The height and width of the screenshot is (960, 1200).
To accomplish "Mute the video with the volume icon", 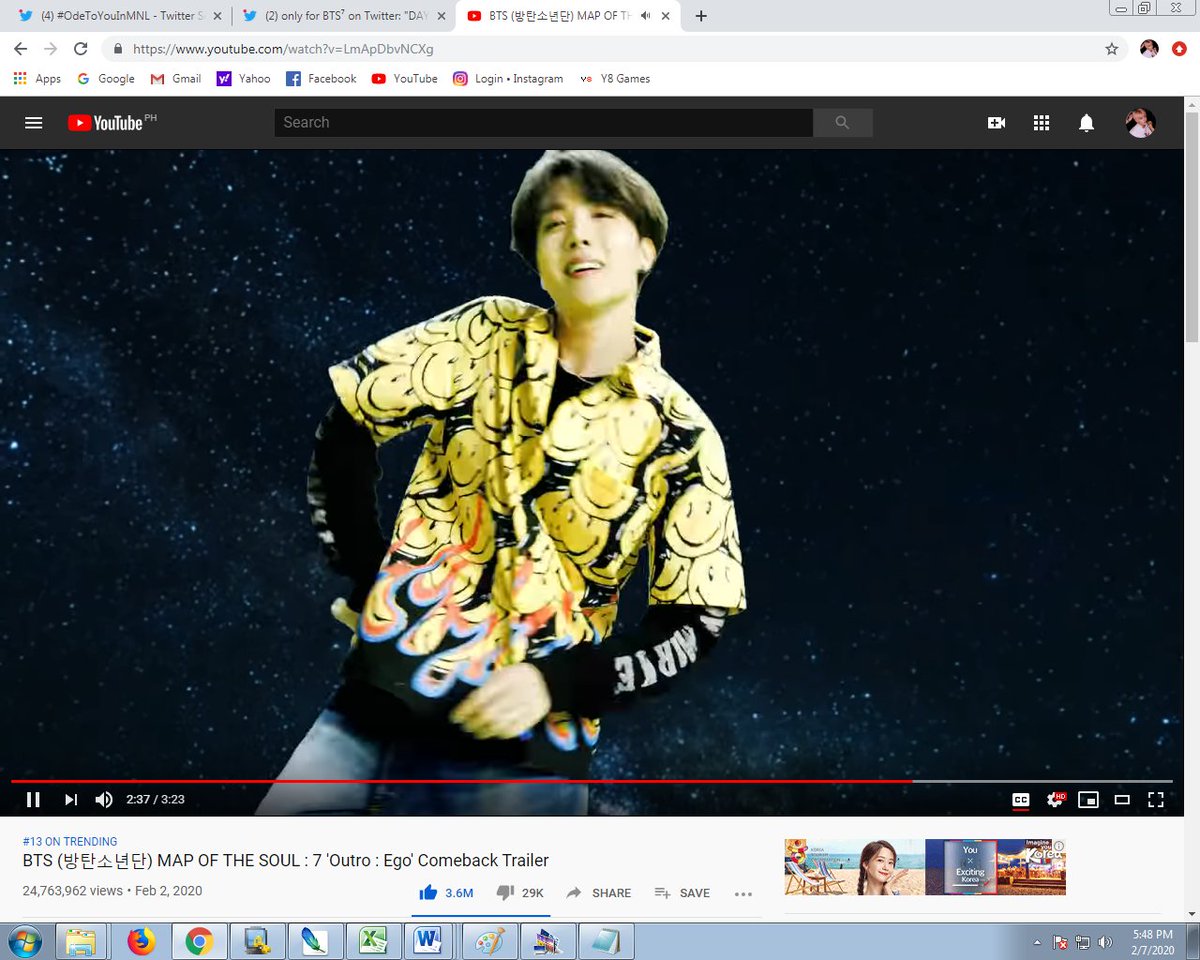I will pyautogui.click(x=104, y=799).
